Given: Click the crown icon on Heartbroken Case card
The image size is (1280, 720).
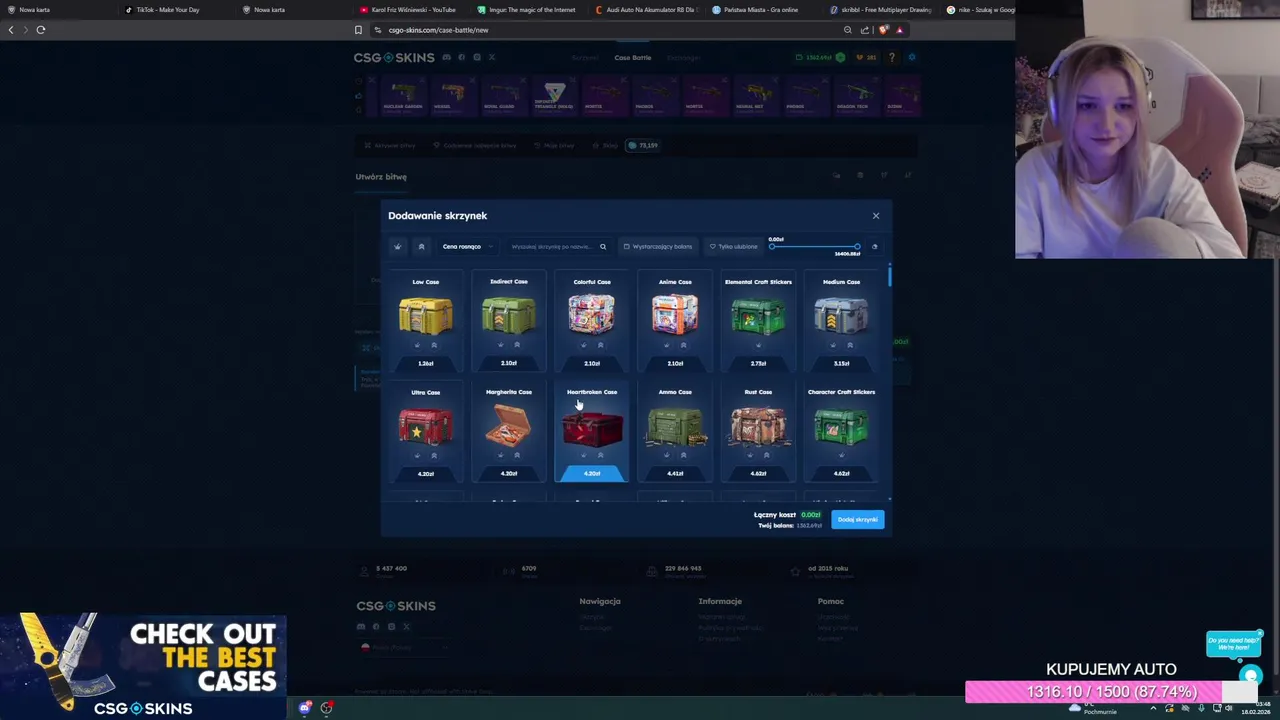Looking at the screenshot, I should [x=583, y=455].
